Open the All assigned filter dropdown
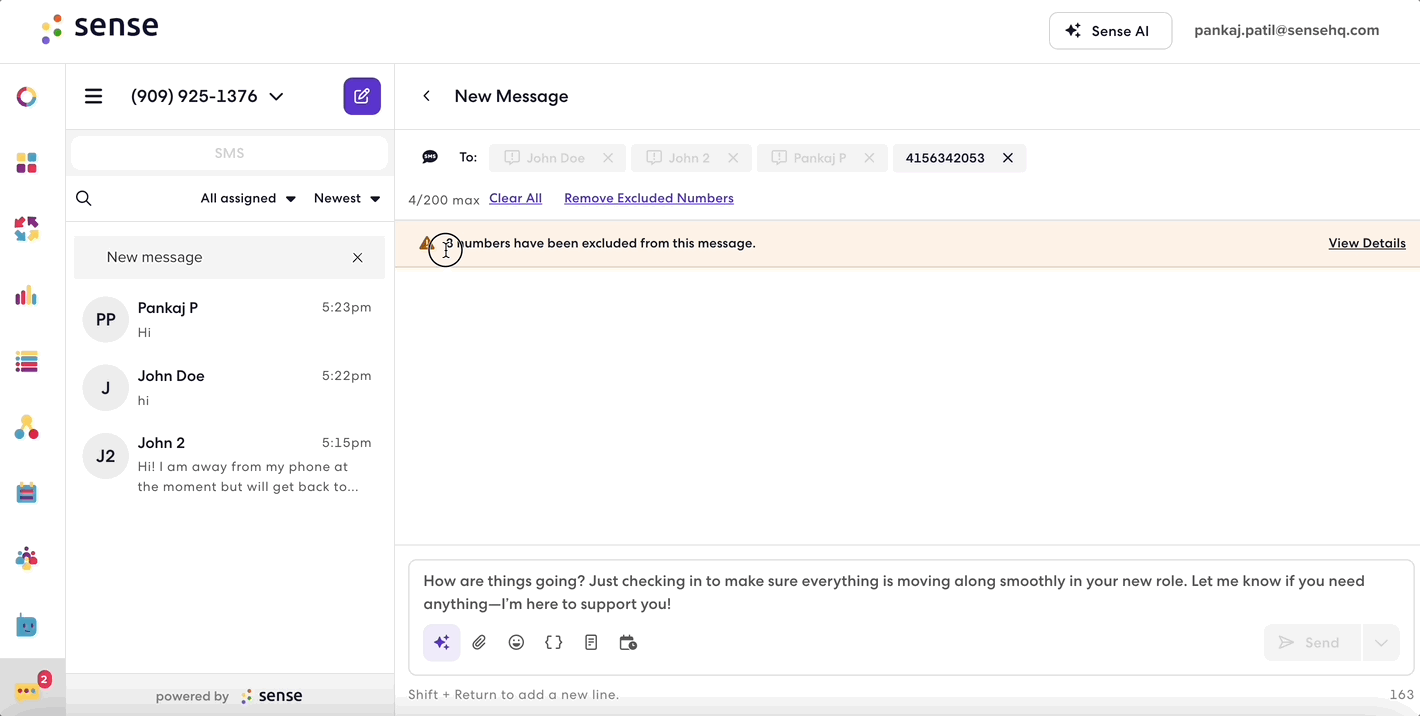This screenshot has height=716, width=1420. click(248, 198)
